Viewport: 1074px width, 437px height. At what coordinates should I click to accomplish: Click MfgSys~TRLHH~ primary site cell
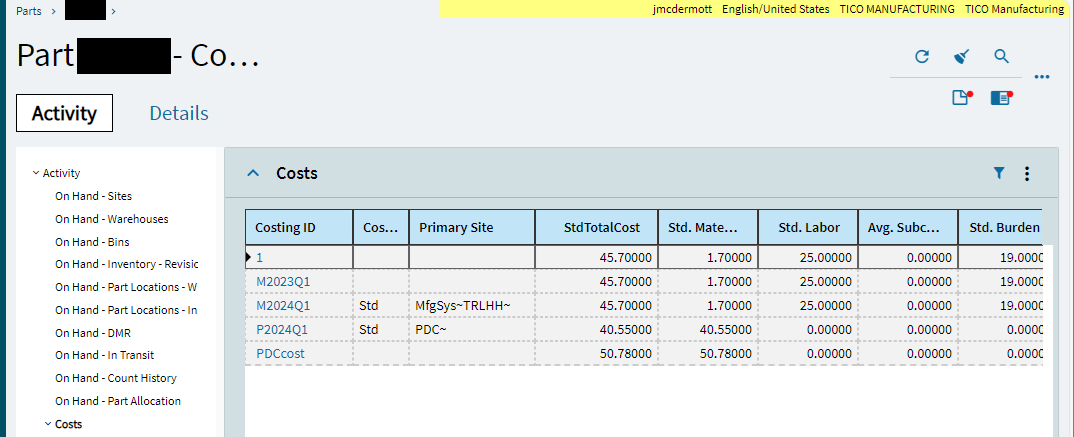[471, 305]
